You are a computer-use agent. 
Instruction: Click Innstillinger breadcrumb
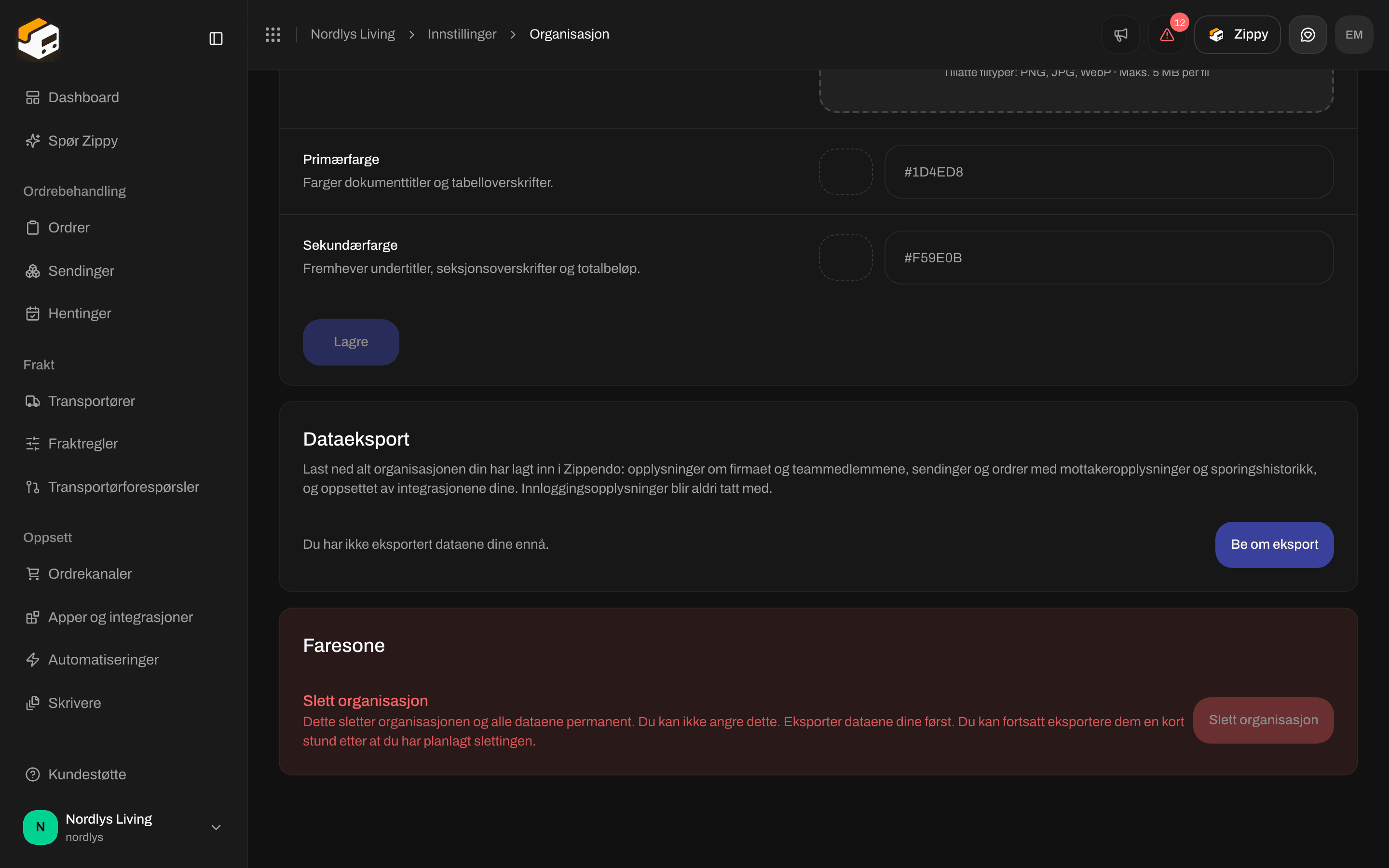click(462, 34)
